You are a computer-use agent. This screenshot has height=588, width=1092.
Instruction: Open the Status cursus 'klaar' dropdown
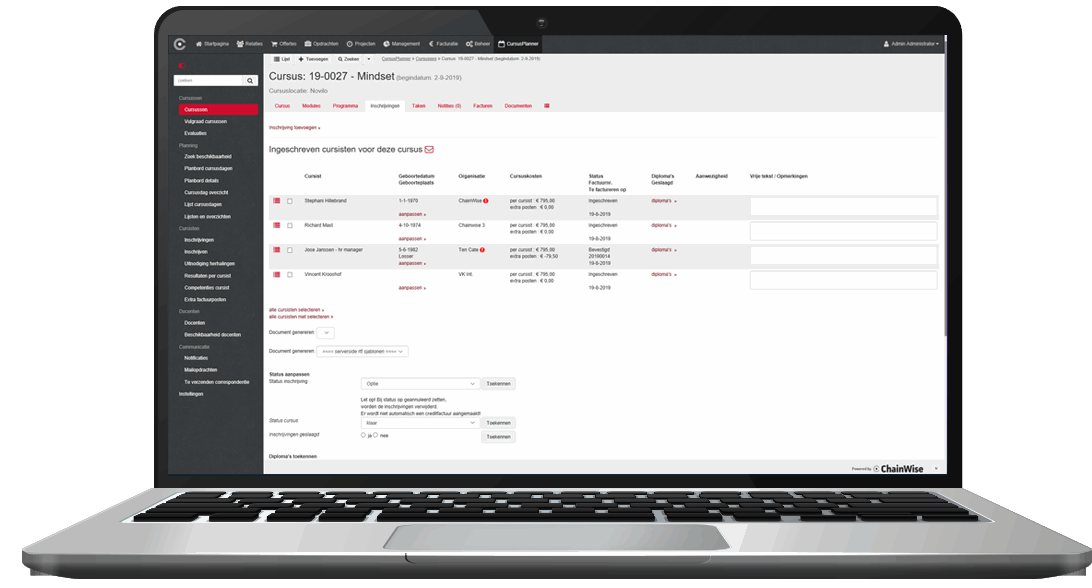(420, 422)
